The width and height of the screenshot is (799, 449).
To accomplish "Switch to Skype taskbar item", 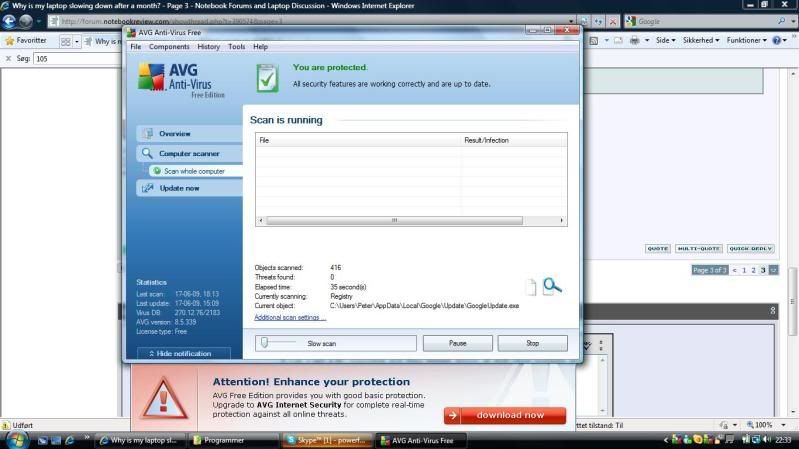I will [x=327, y=440].
